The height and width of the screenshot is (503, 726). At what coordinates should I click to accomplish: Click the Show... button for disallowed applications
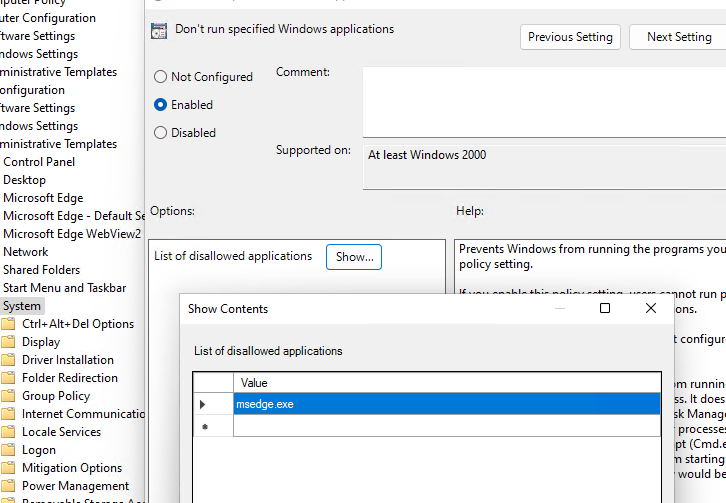click(x=354, y=257)
